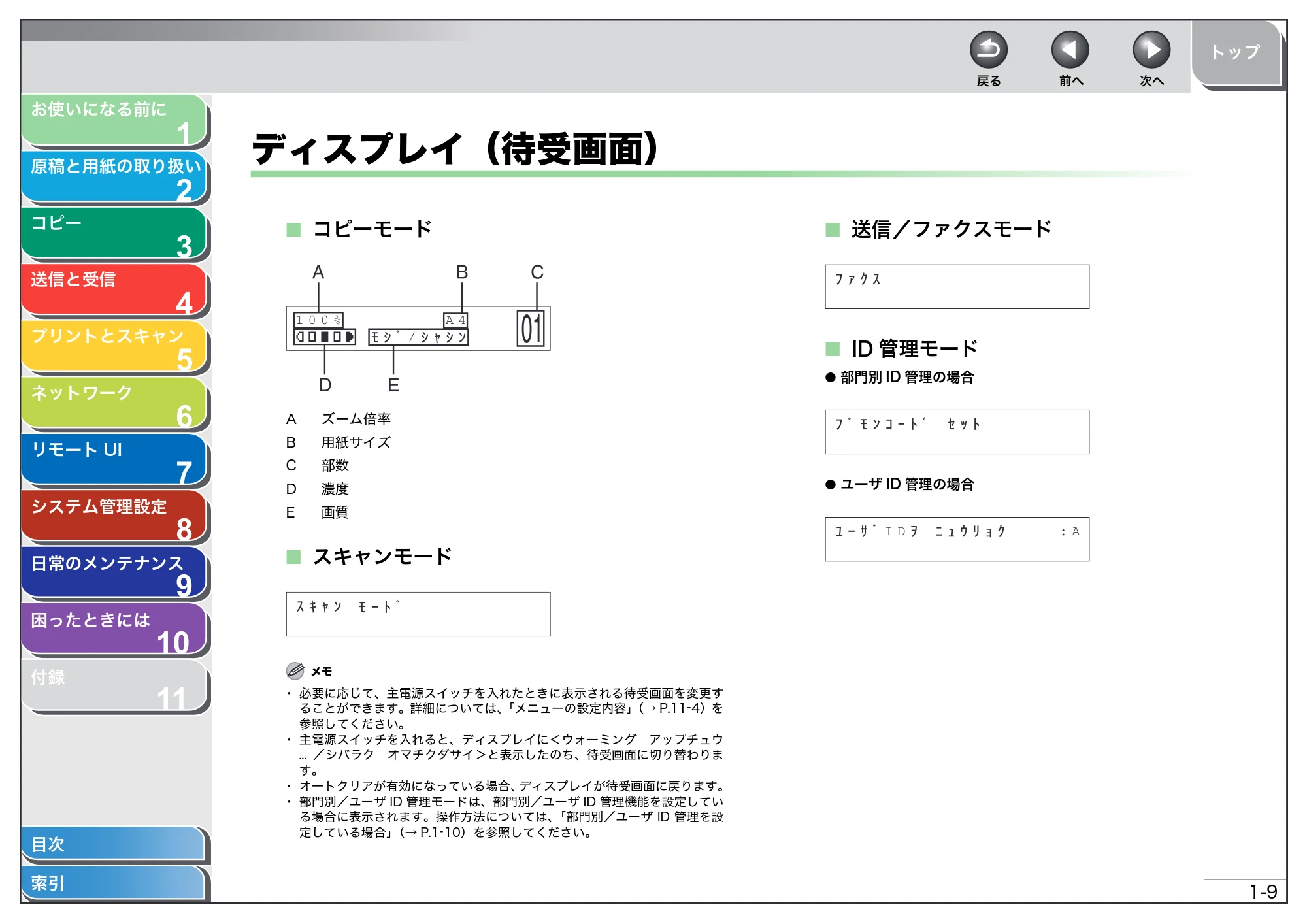The image size is (1307, 924).
Task: Follow the P.11-4 reference in the memo
Action: tap(680, 708)
